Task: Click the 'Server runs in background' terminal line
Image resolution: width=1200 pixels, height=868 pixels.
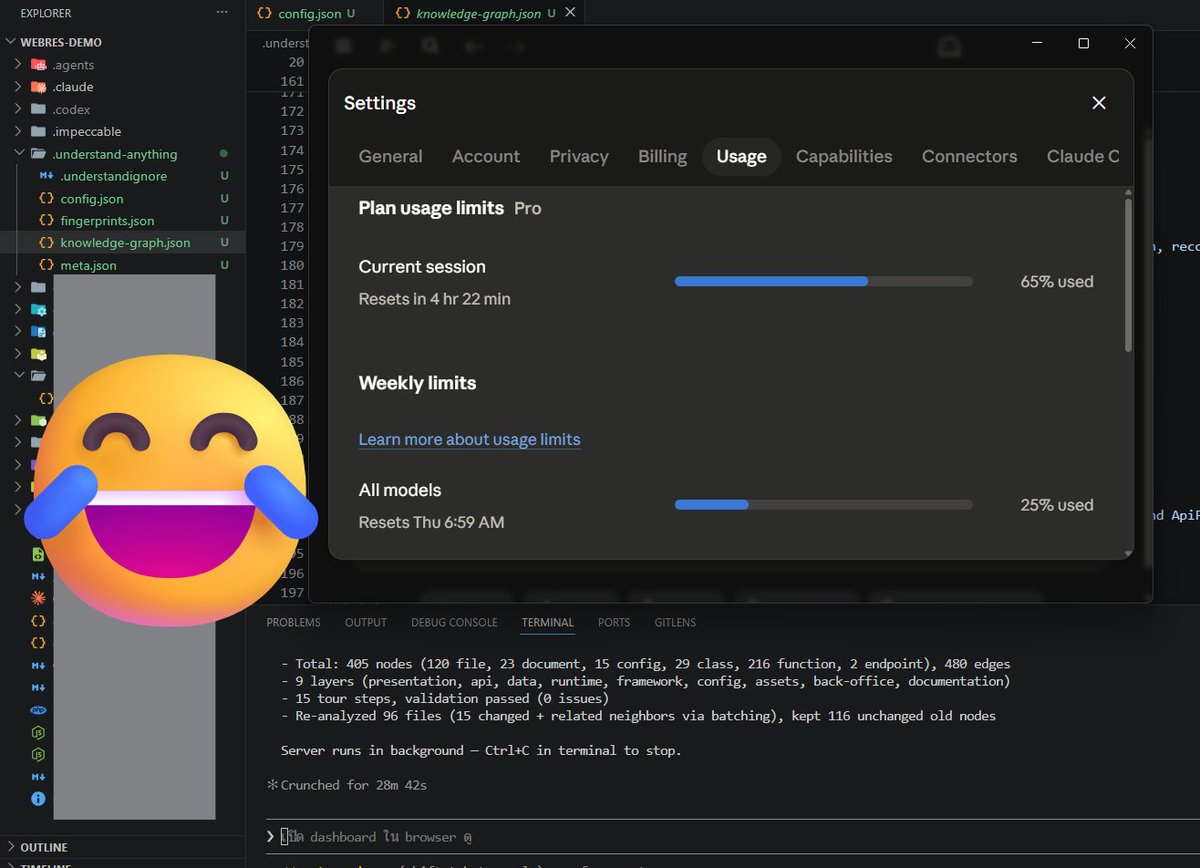Action: point(481,750)
